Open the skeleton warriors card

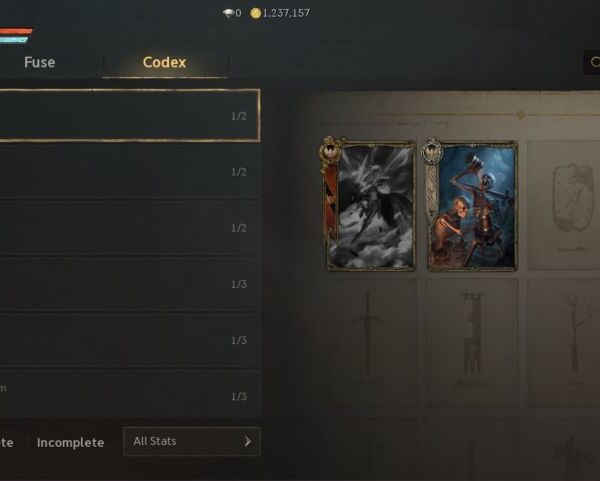[x=473, y=207]
